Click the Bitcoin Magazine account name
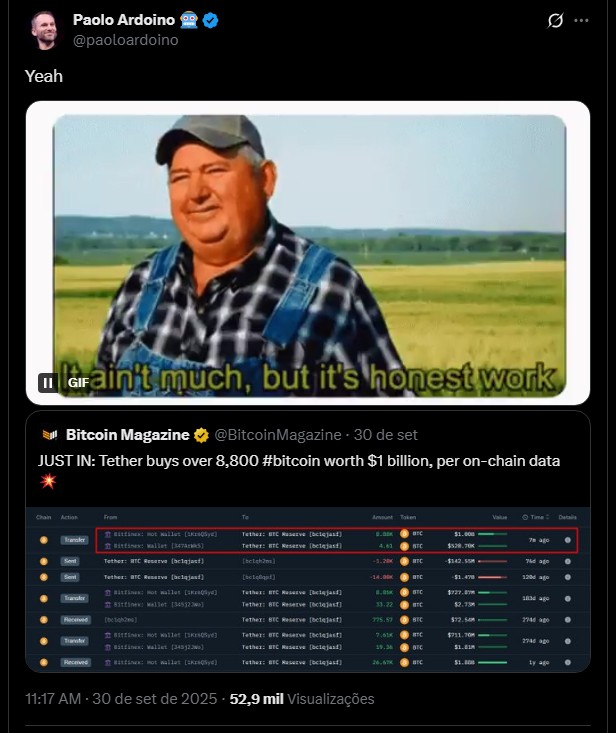 click(127, 435)
